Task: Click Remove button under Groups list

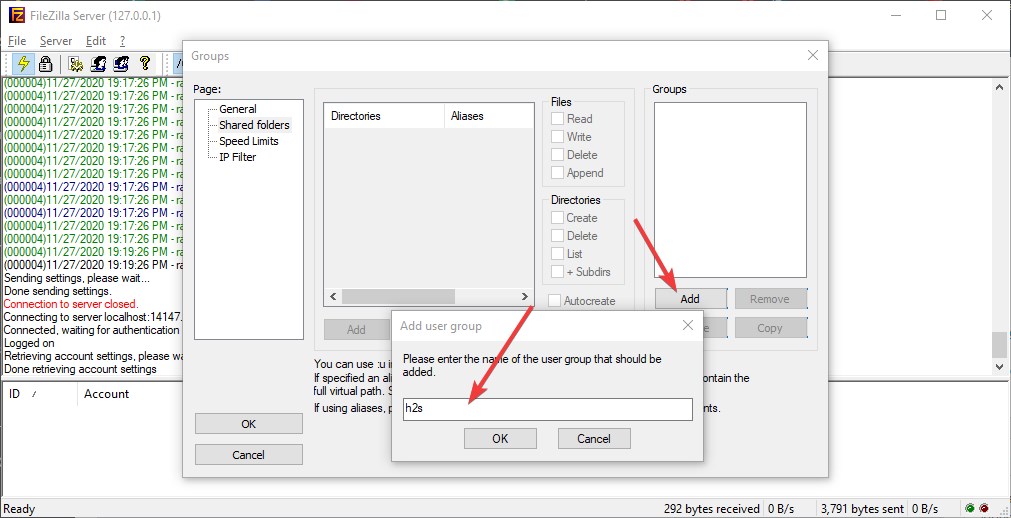Action: point(770,299)
